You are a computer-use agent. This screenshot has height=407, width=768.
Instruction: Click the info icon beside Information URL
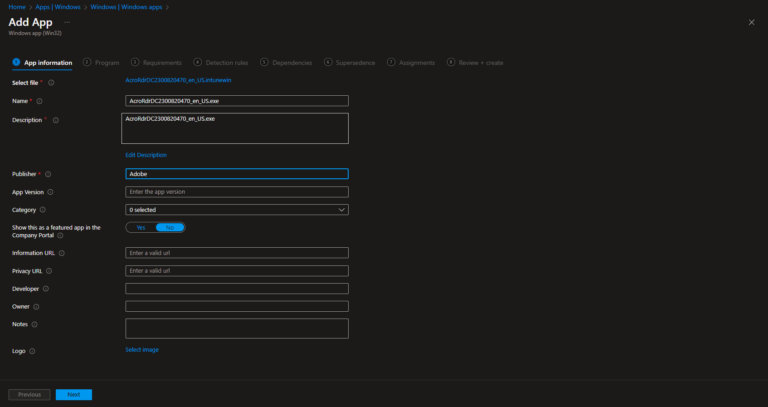(62, 253)
